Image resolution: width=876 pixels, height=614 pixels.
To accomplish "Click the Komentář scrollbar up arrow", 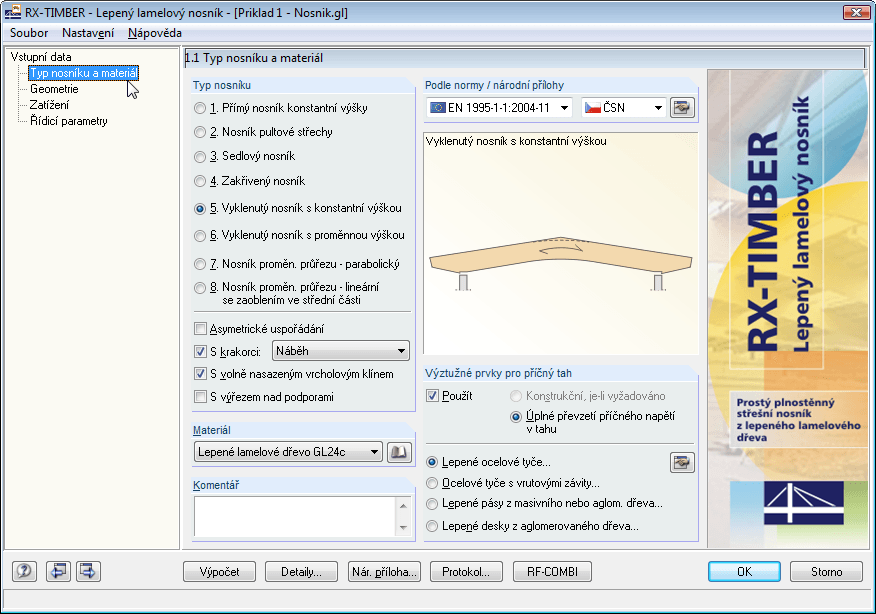I will [403, 506].
